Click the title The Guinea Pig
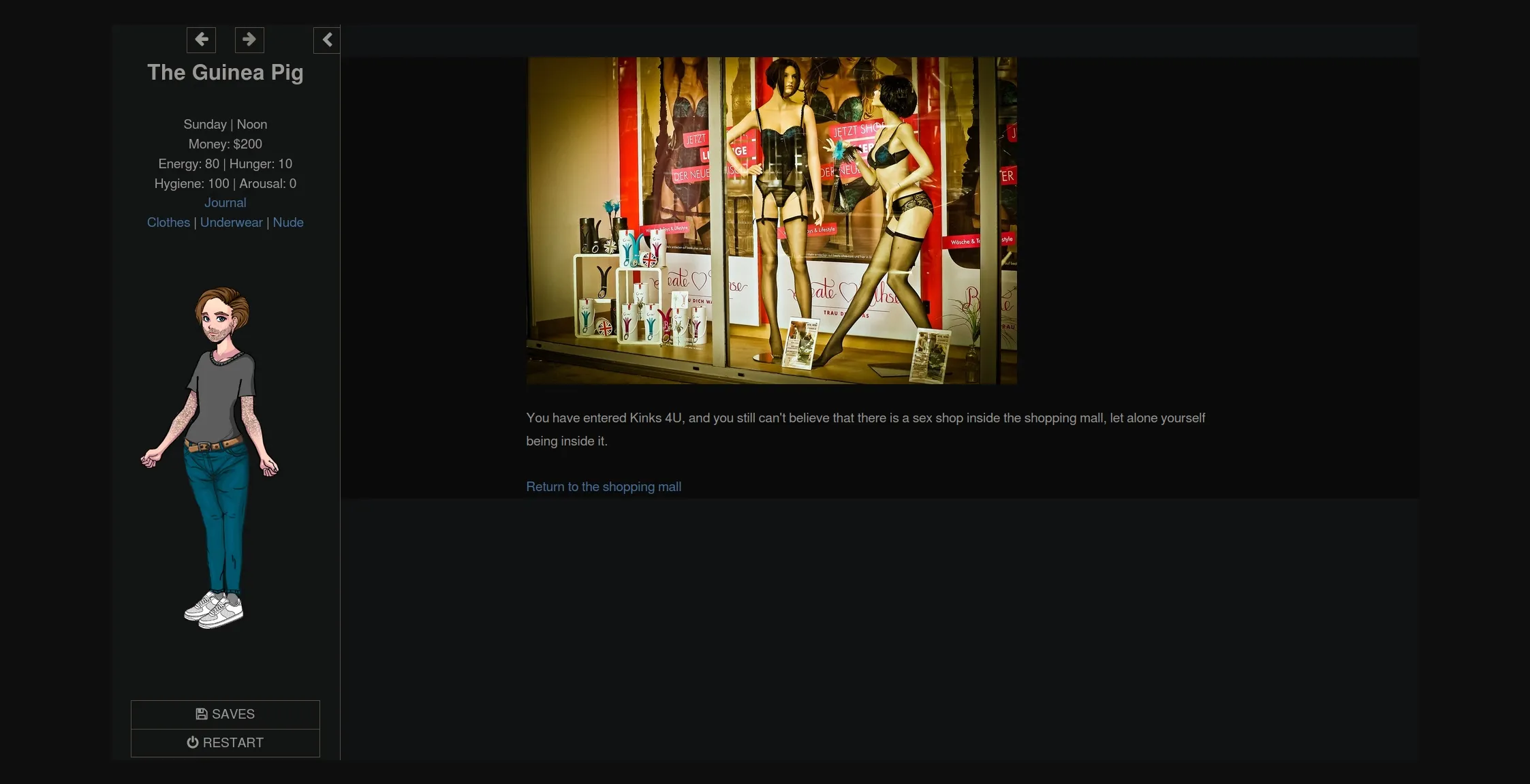The image size is (1530, 784). [x=225, y=72]
